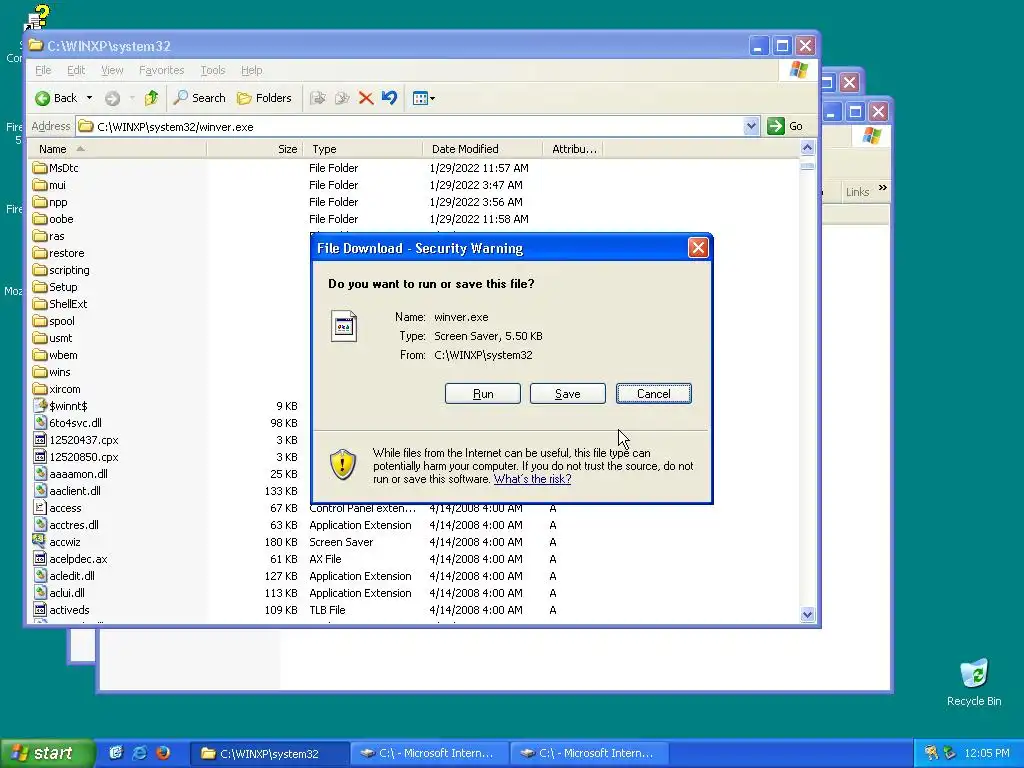The width and height of the screenshot is (1024, 768).
Task: Click the Save button in dialog
Action: (568, 394)
